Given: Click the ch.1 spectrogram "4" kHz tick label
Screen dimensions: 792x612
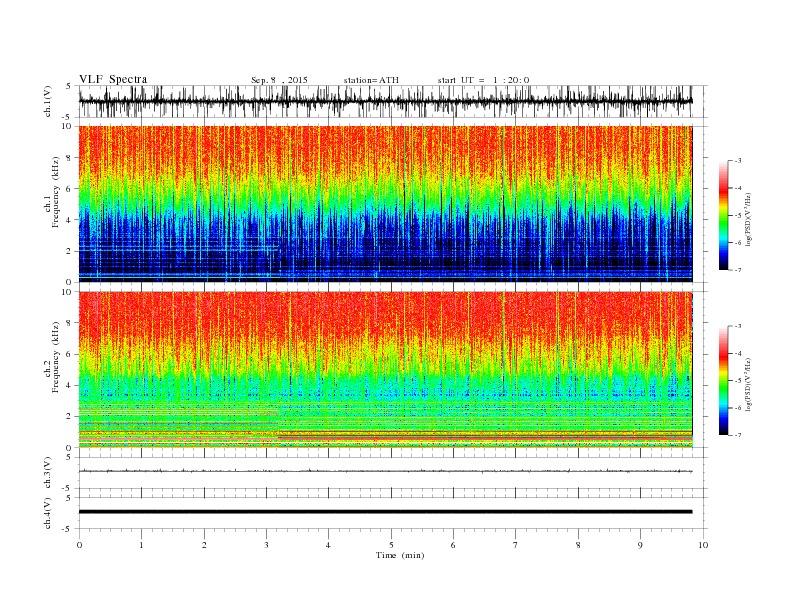Looking at the screenshot, I should click(x=69, y=220).
